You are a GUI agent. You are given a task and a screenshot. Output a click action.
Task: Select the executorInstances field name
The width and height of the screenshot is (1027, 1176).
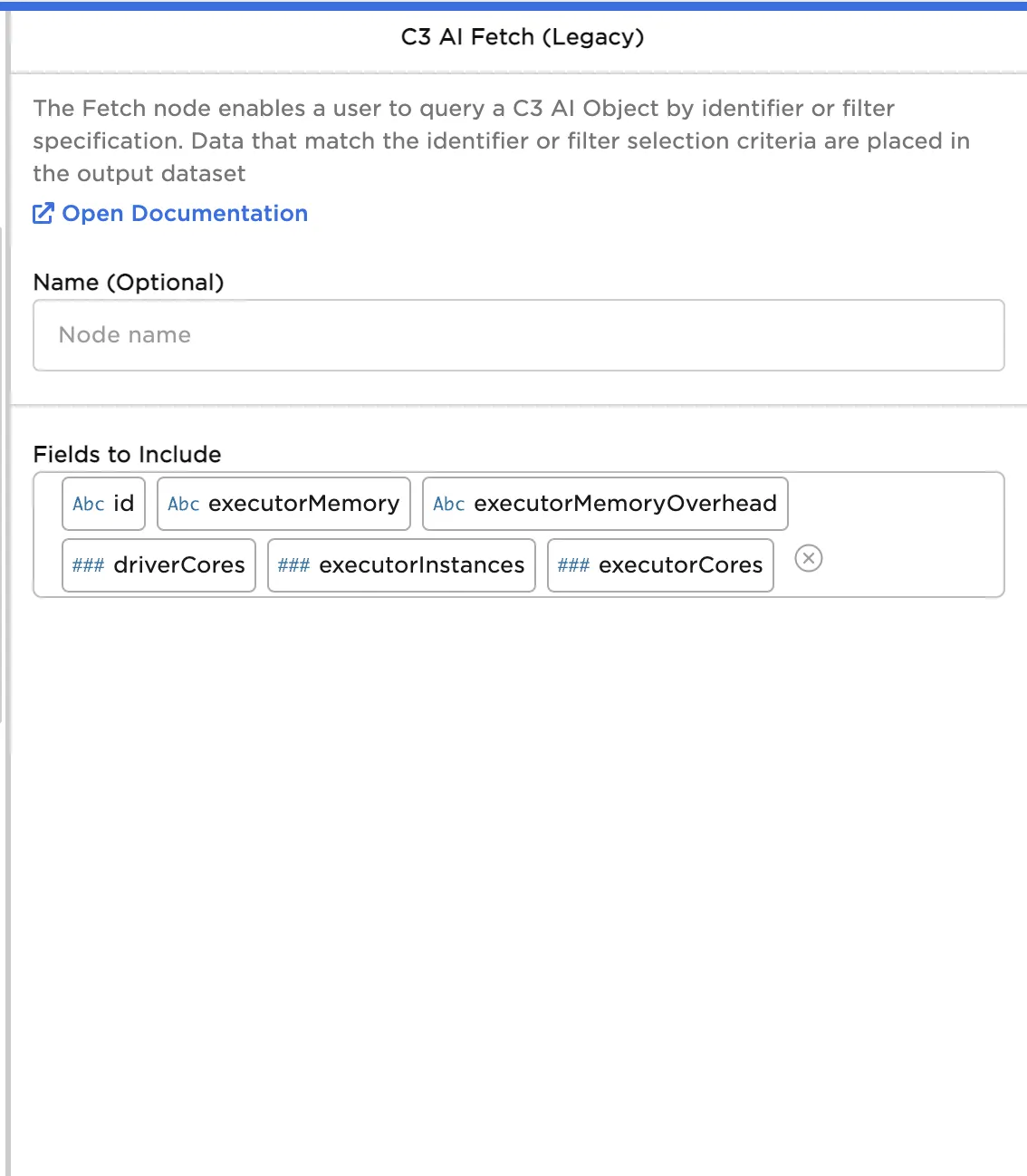(422, 565)
